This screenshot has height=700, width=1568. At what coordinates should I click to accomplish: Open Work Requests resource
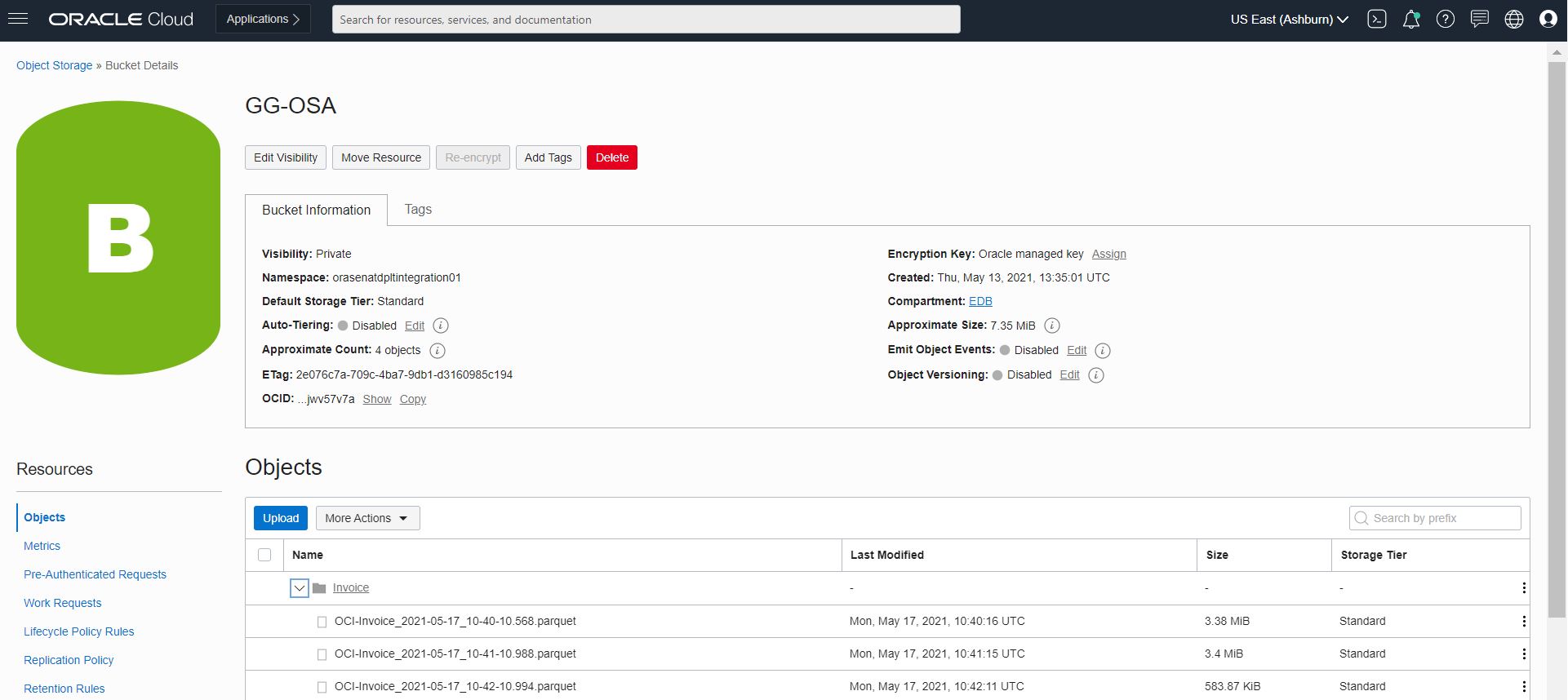[62, 603]
